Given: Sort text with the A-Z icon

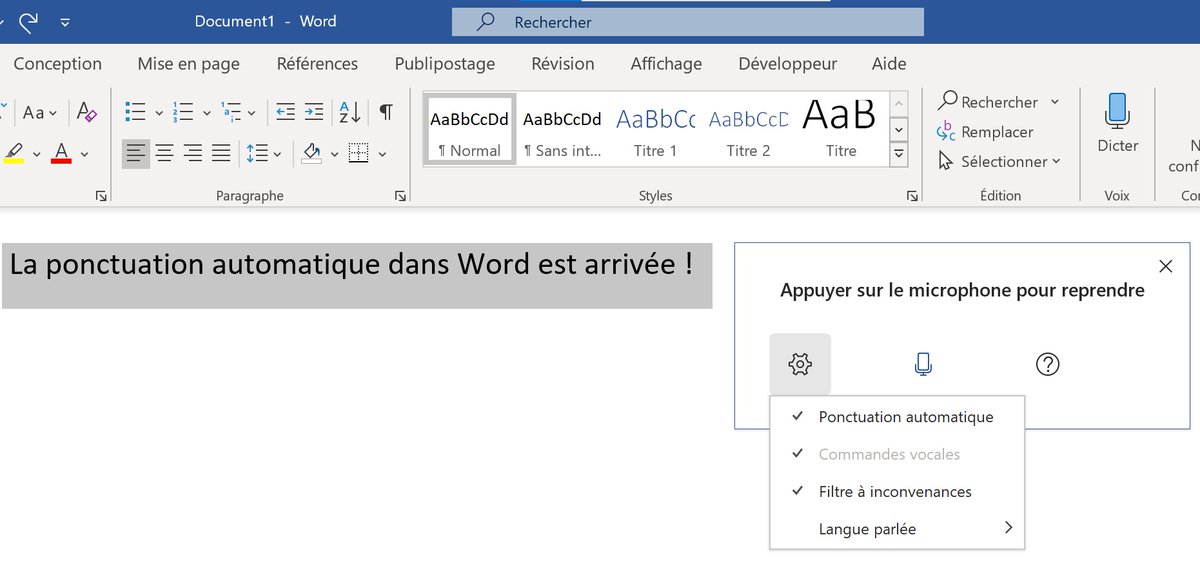Looking at the screenshot, I should [349, 112].
